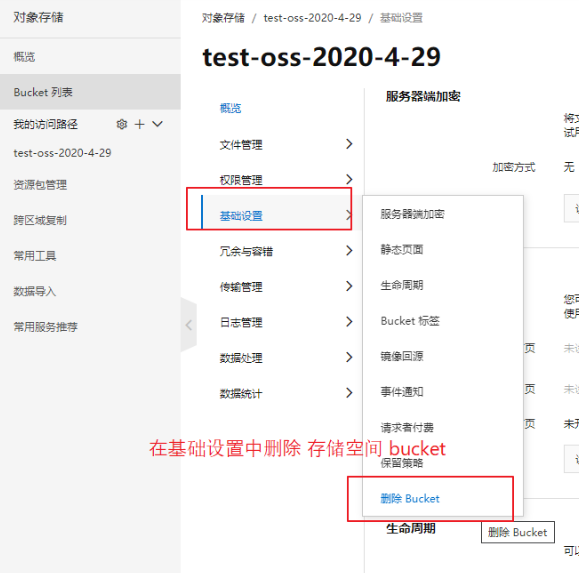
Task: Open 概览 in the left sidebar
Action: [x=24, y=57]
